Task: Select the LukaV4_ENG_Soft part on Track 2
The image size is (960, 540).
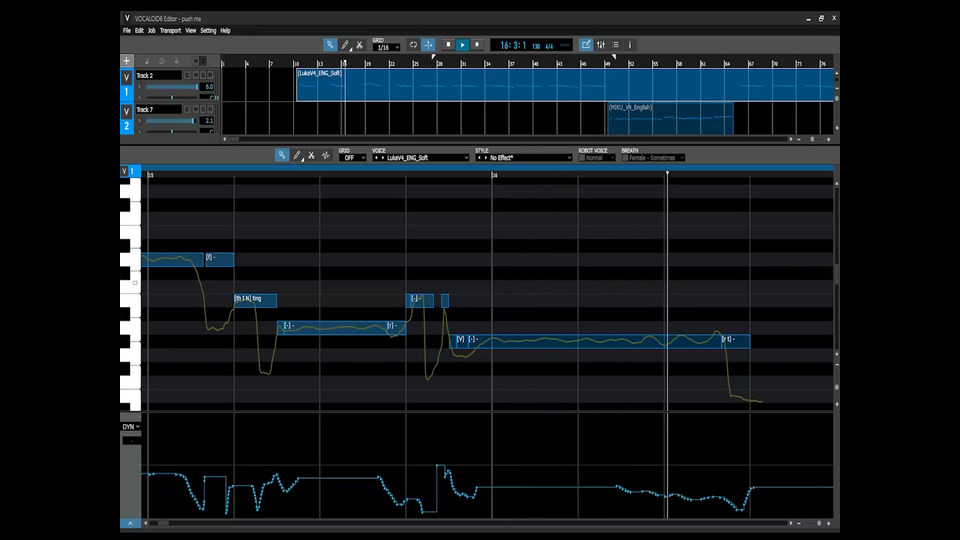Action: pyautogui.click(x=564, y=85)
